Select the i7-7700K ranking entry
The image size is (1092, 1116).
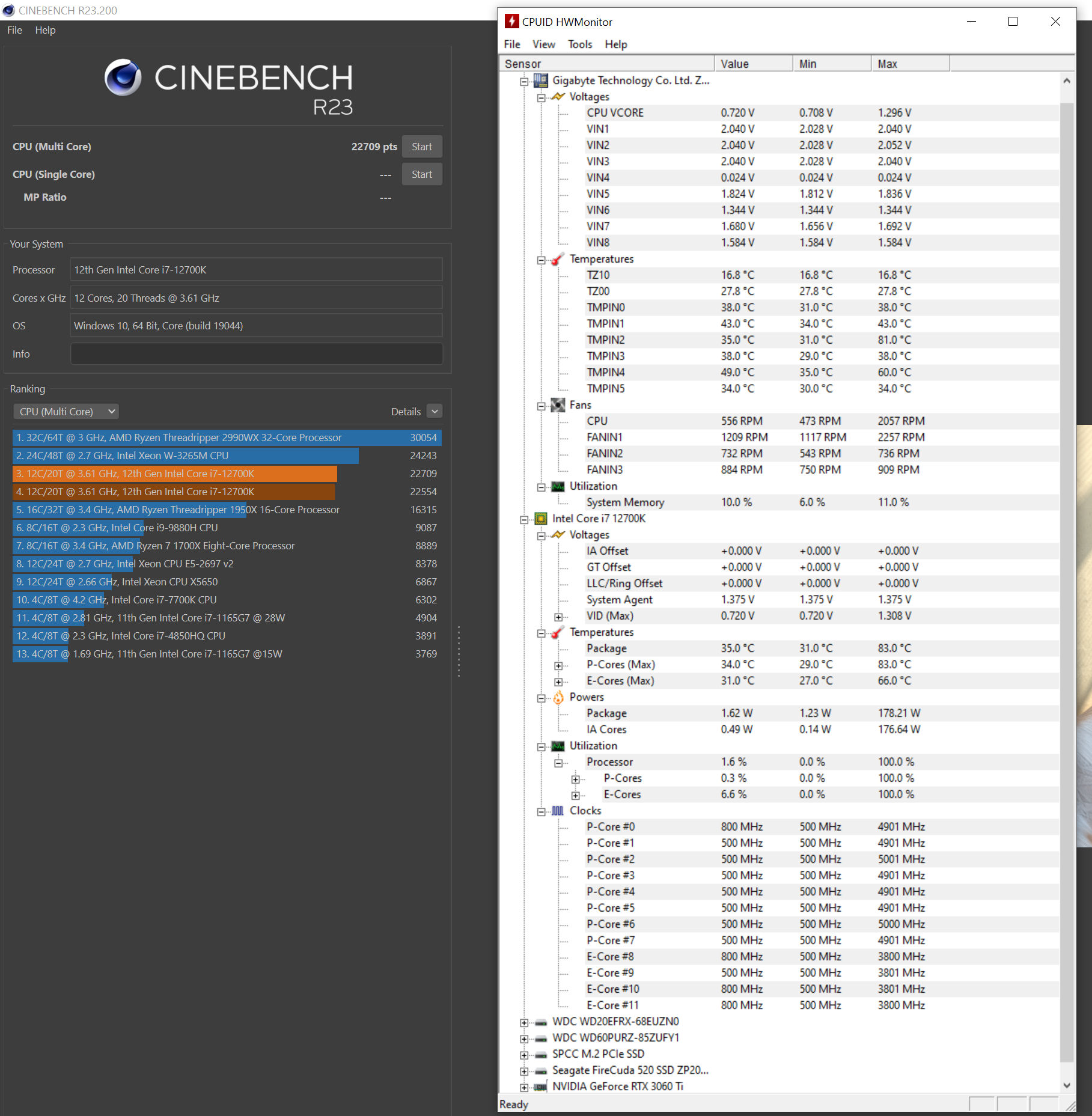pyautogui.click(x=227, y=600)
